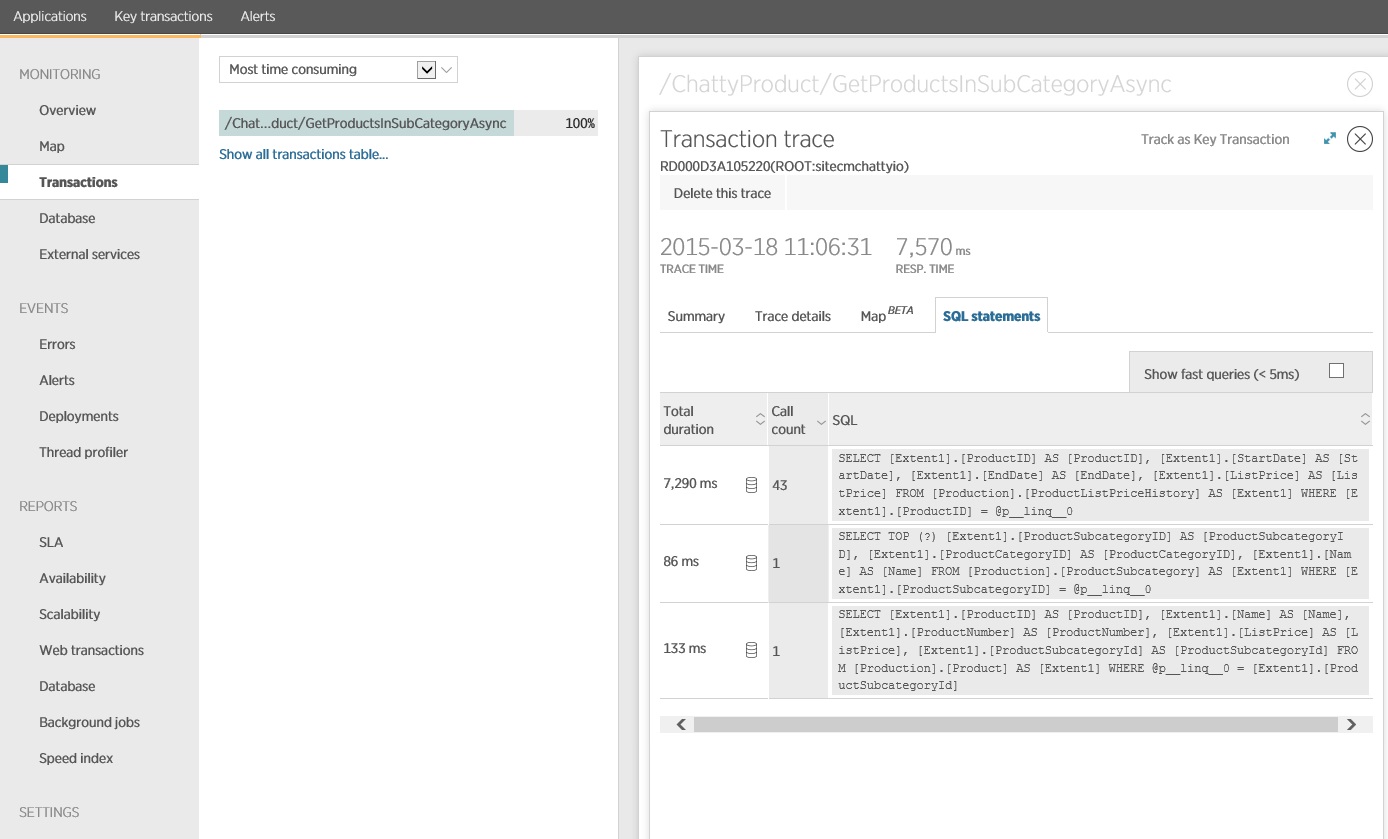Click the left arrow on the horizontal scrollbar
Screen dimensions: 1388x839
(679, 723)
